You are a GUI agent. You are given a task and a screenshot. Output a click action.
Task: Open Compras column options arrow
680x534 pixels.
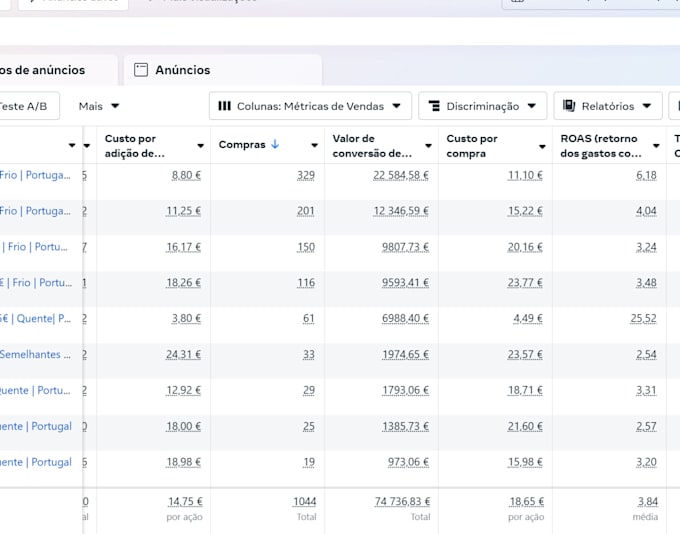tap(314, 145)
